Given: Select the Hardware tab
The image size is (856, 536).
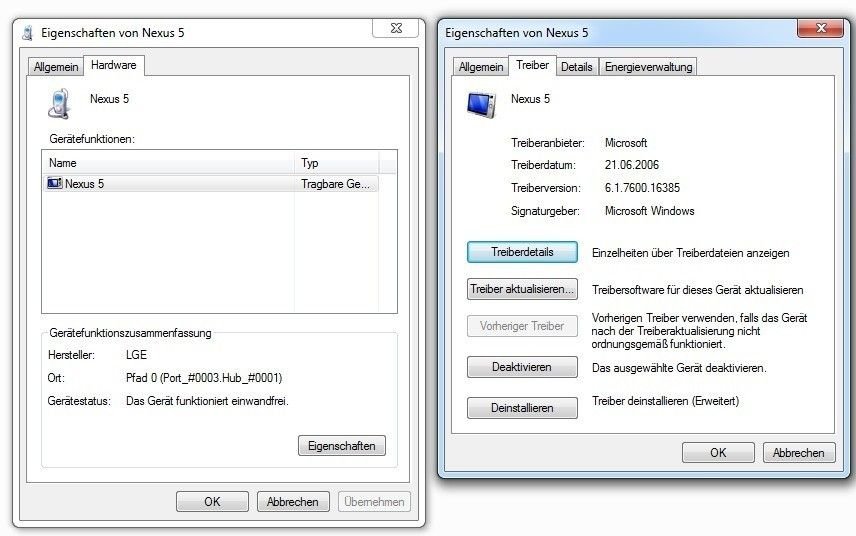Looking at the screenshot, I should point(114,65).
